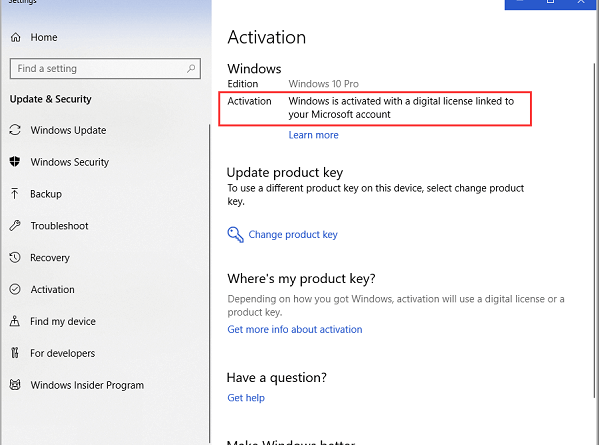Go to For developers in the sidebar
Screen dimensions: 600x445
tap(62, 353)
